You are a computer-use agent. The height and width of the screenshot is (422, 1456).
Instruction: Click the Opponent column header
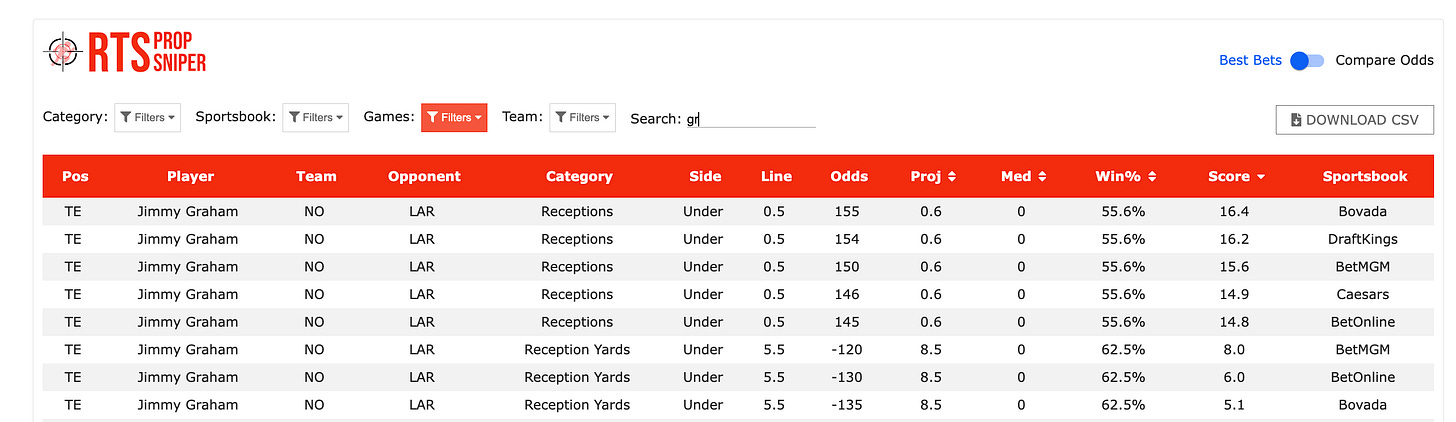[x=424, y=177]
